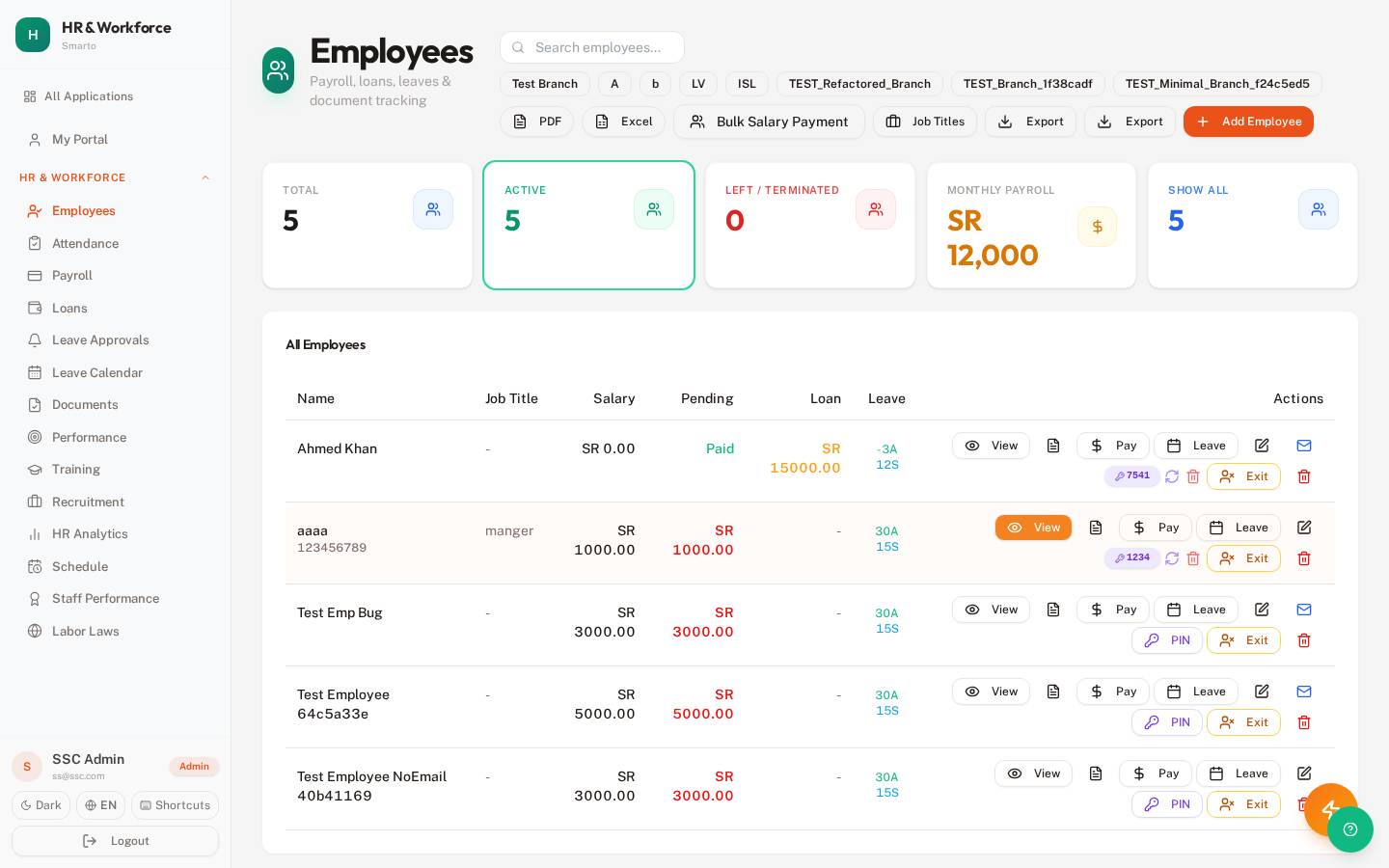Request Leave for Test Emp Bug
This screenshot has height=868, width=1389.
pos(1196,610)
